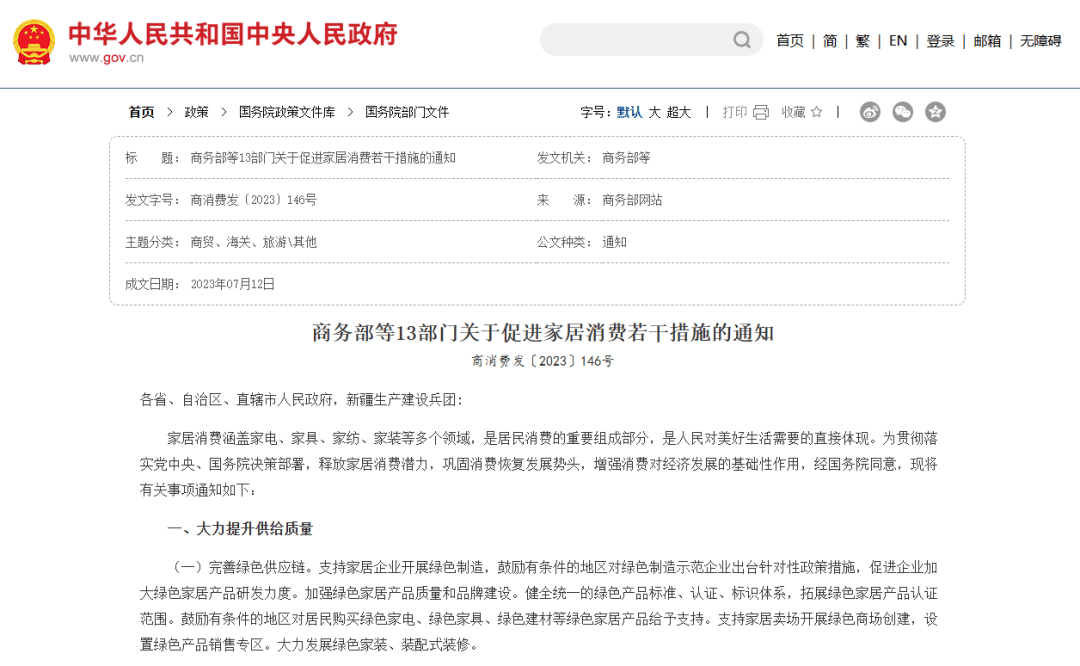Click the national emblem logo

[34, 42]
